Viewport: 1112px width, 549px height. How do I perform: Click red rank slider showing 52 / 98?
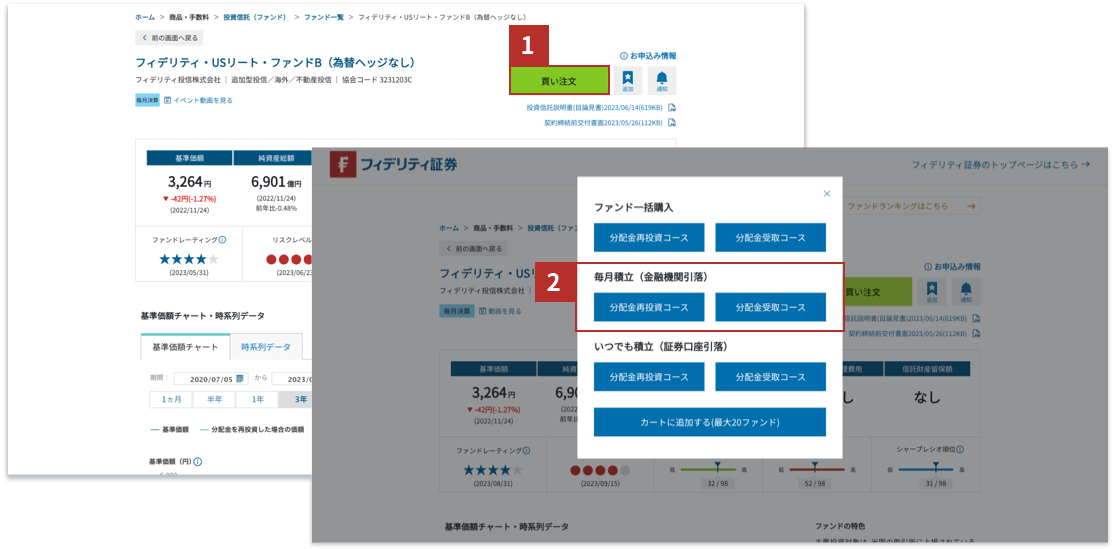point(816,470)
